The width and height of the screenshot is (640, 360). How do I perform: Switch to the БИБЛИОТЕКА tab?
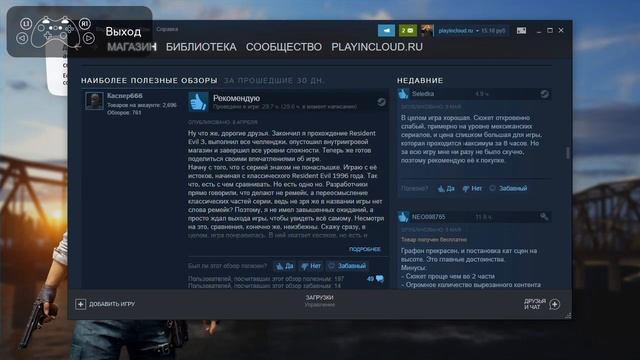[201, 47]
